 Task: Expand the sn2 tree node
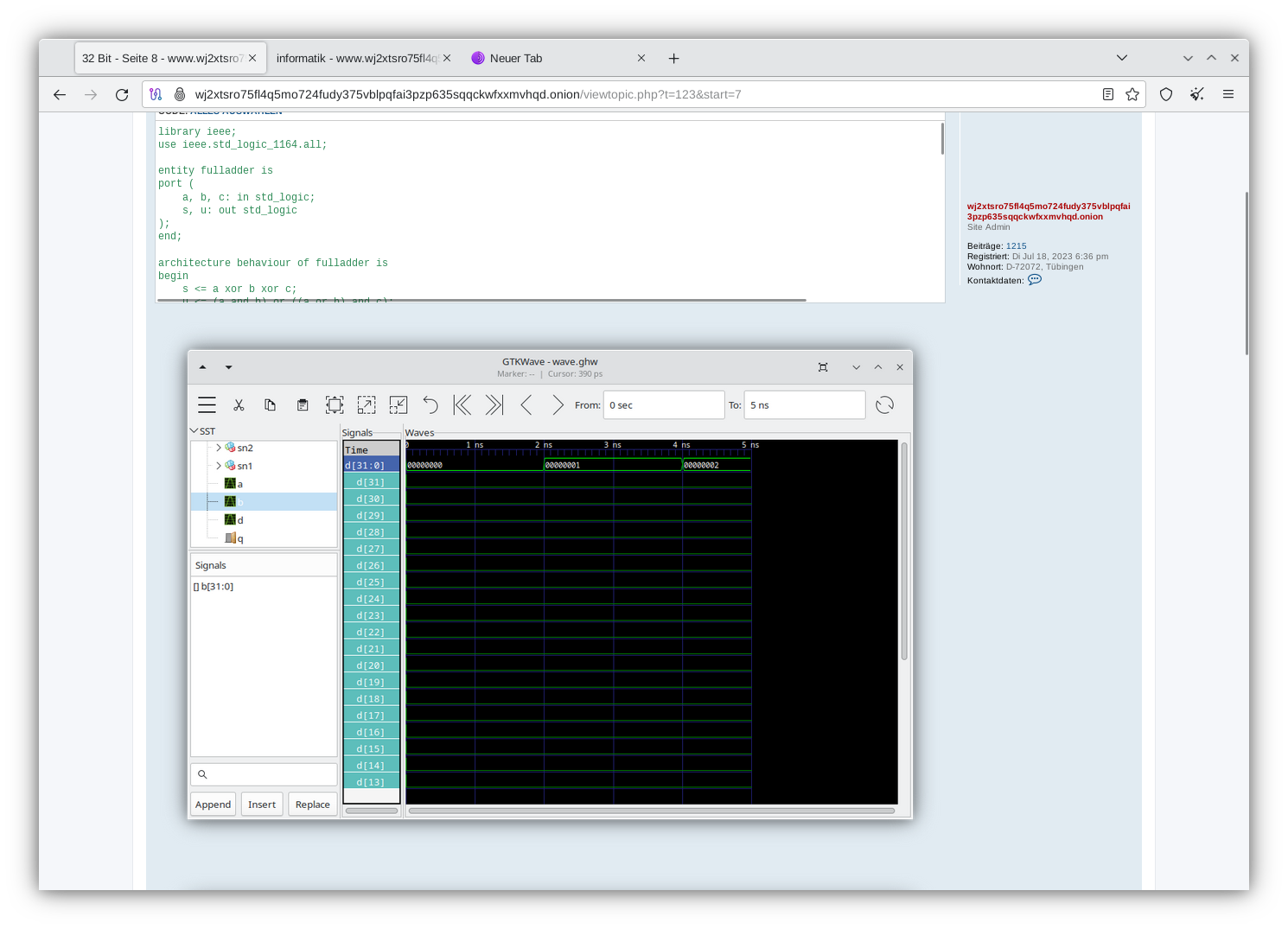tap(219, 448)
